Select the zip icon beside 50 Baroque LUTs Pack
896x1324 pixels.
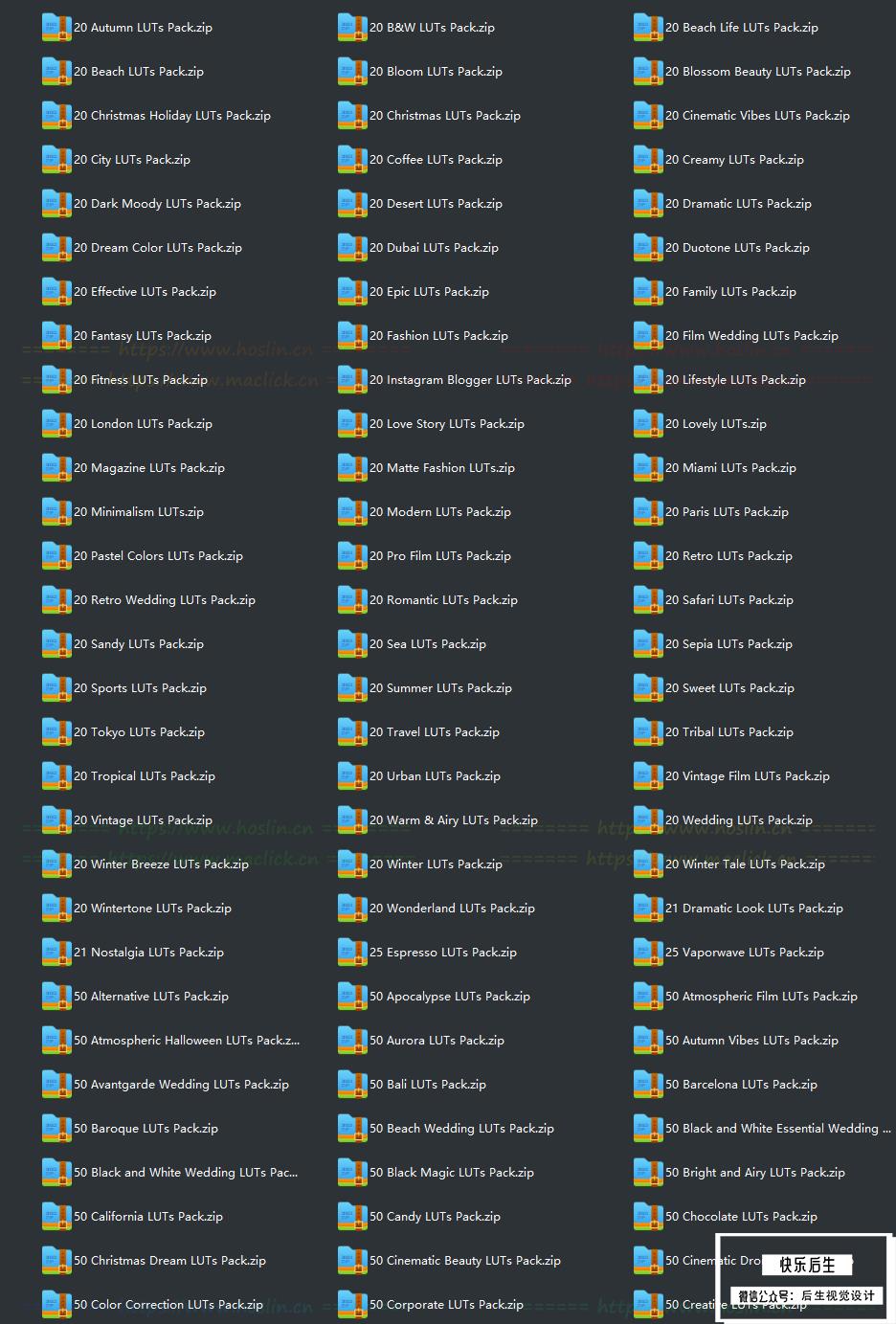56,1129
